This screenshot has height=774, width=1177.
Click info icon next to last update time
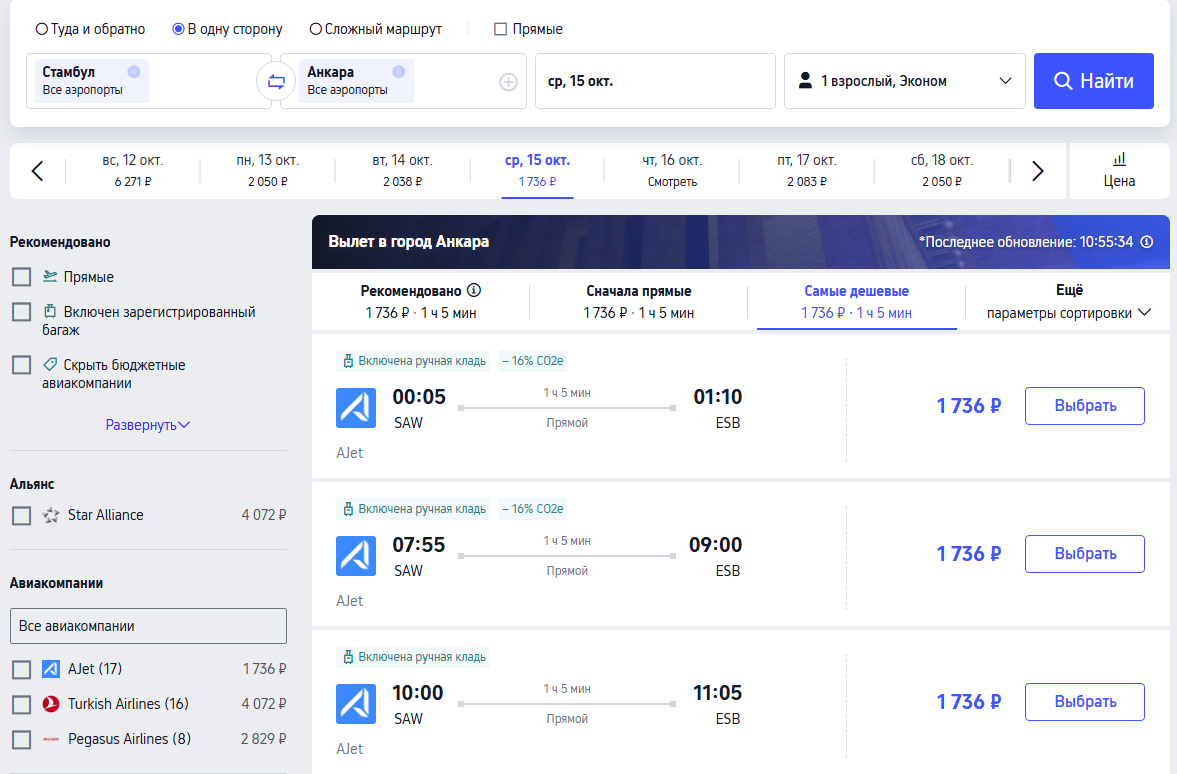pyautogui.click(x=1147, y=242)
